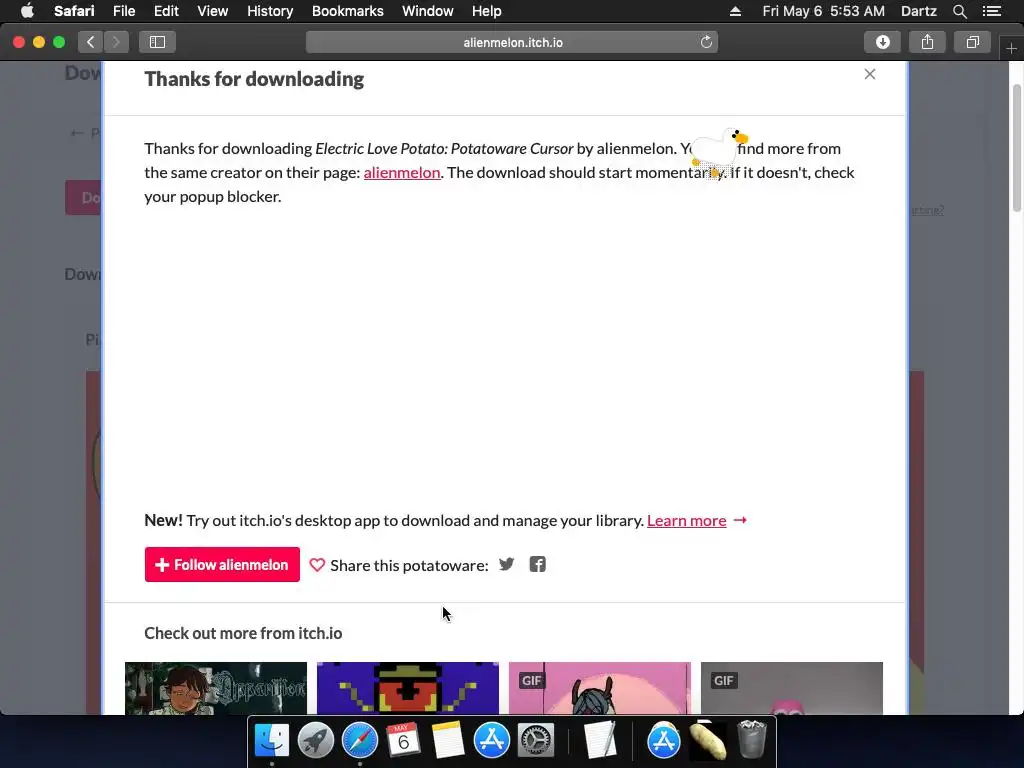The height and width of the screenshot is (768, 1024).
Task: Open Finder from the Dock
Action: (272, 740)
